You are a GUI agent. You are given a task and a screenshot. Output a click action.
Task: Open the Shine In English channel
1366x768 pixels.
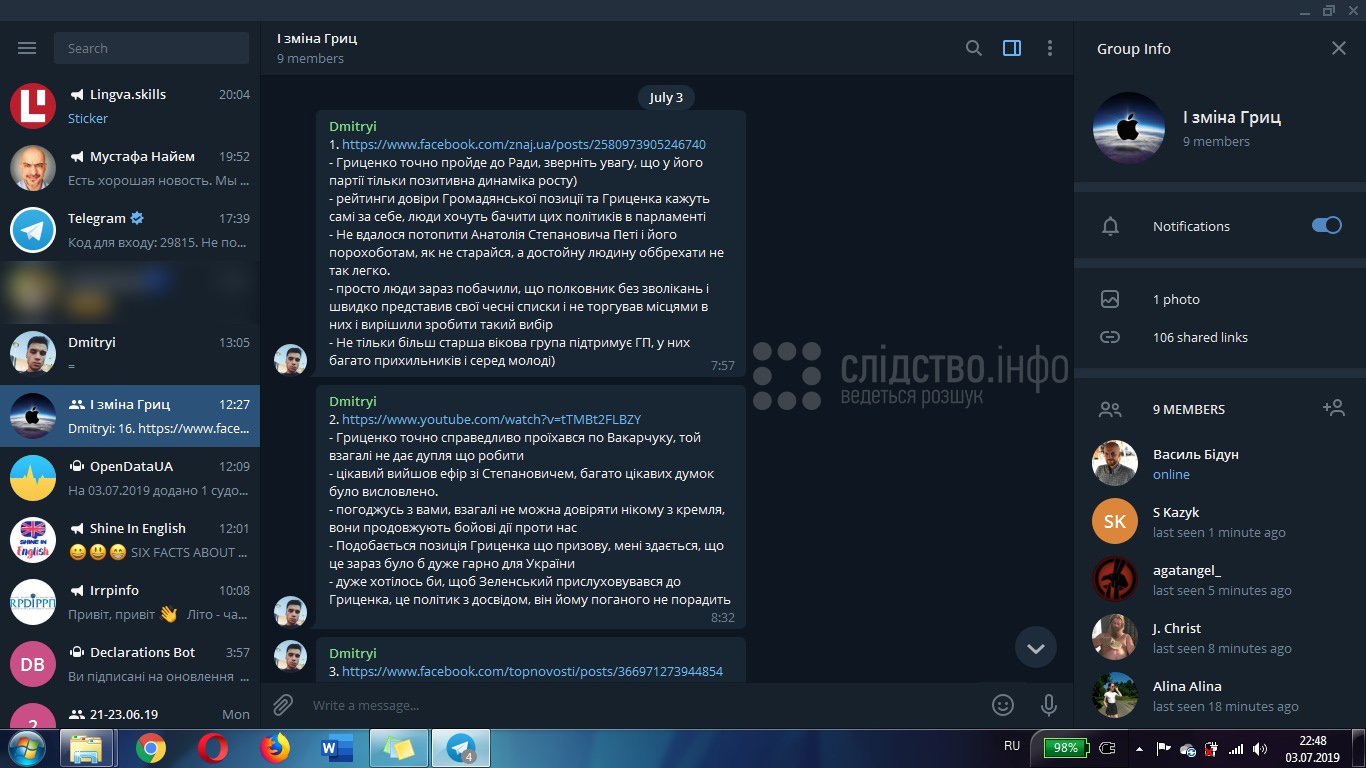click(x=130, y=540)
